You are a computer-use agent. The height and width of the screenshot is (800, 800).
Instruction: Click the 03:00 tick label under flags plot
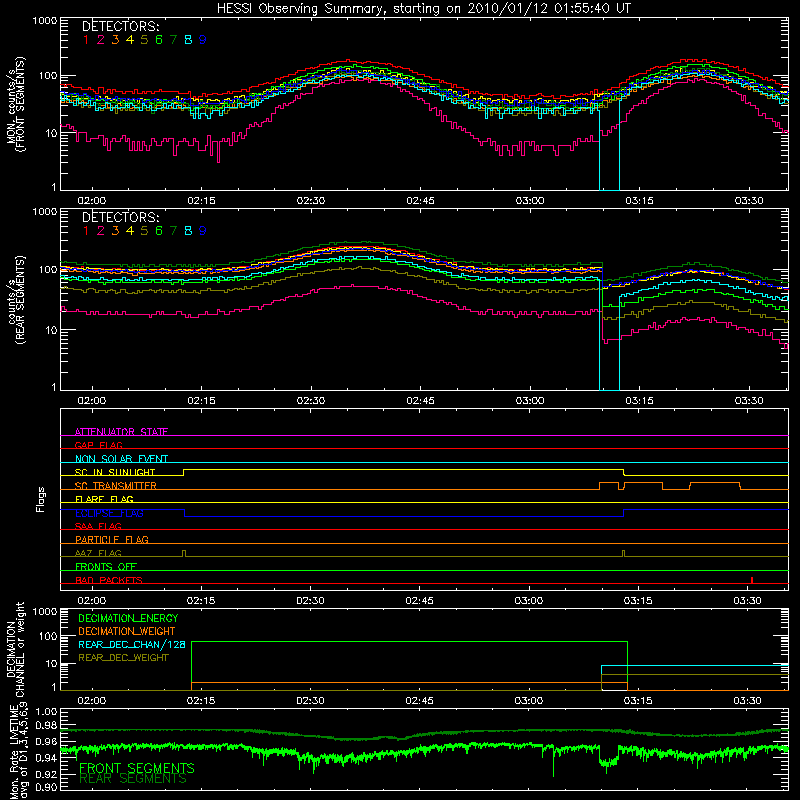point(529,601)
